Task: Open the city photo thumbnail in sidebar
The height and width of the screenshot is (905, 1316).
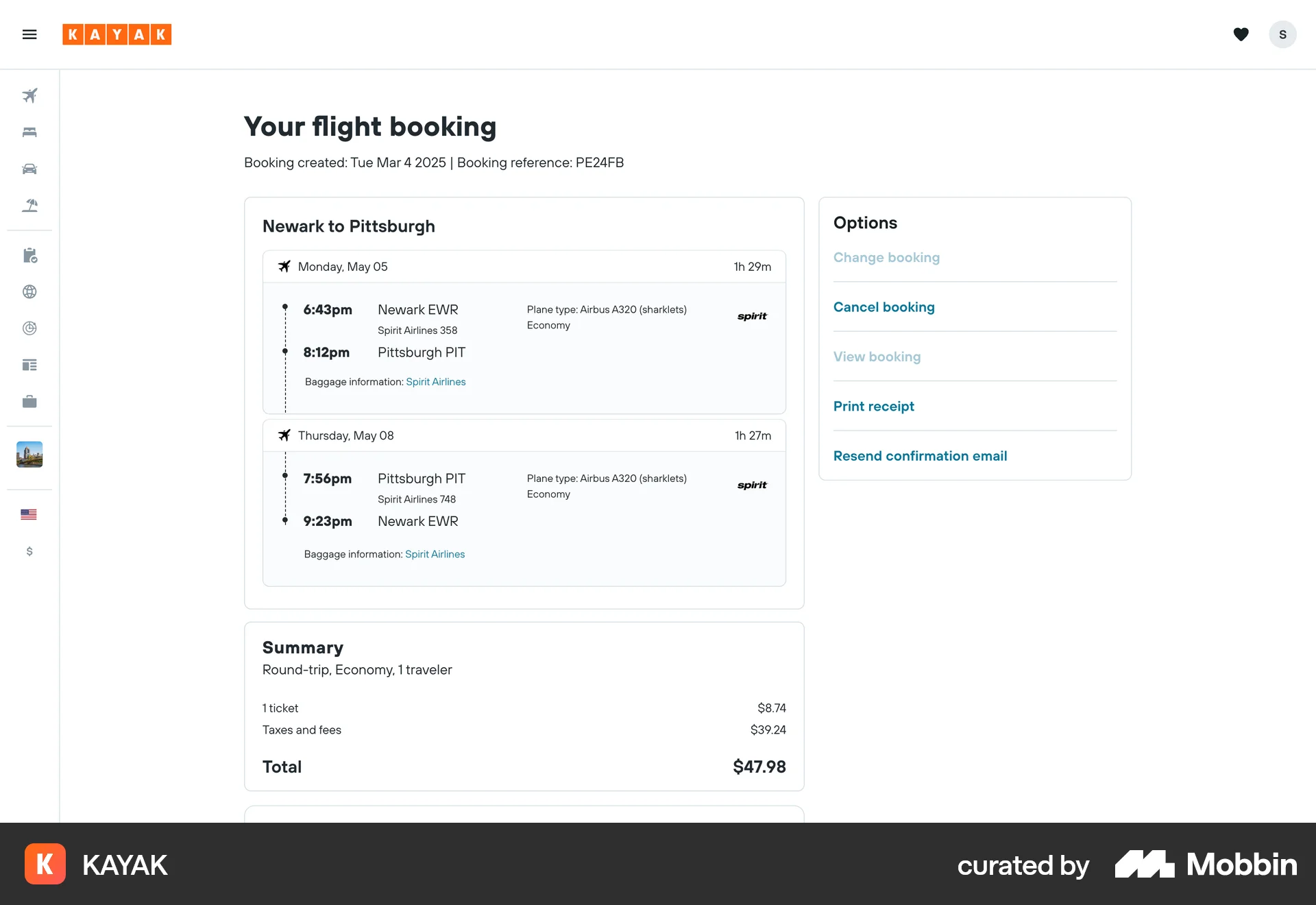Action: point(29,455)
